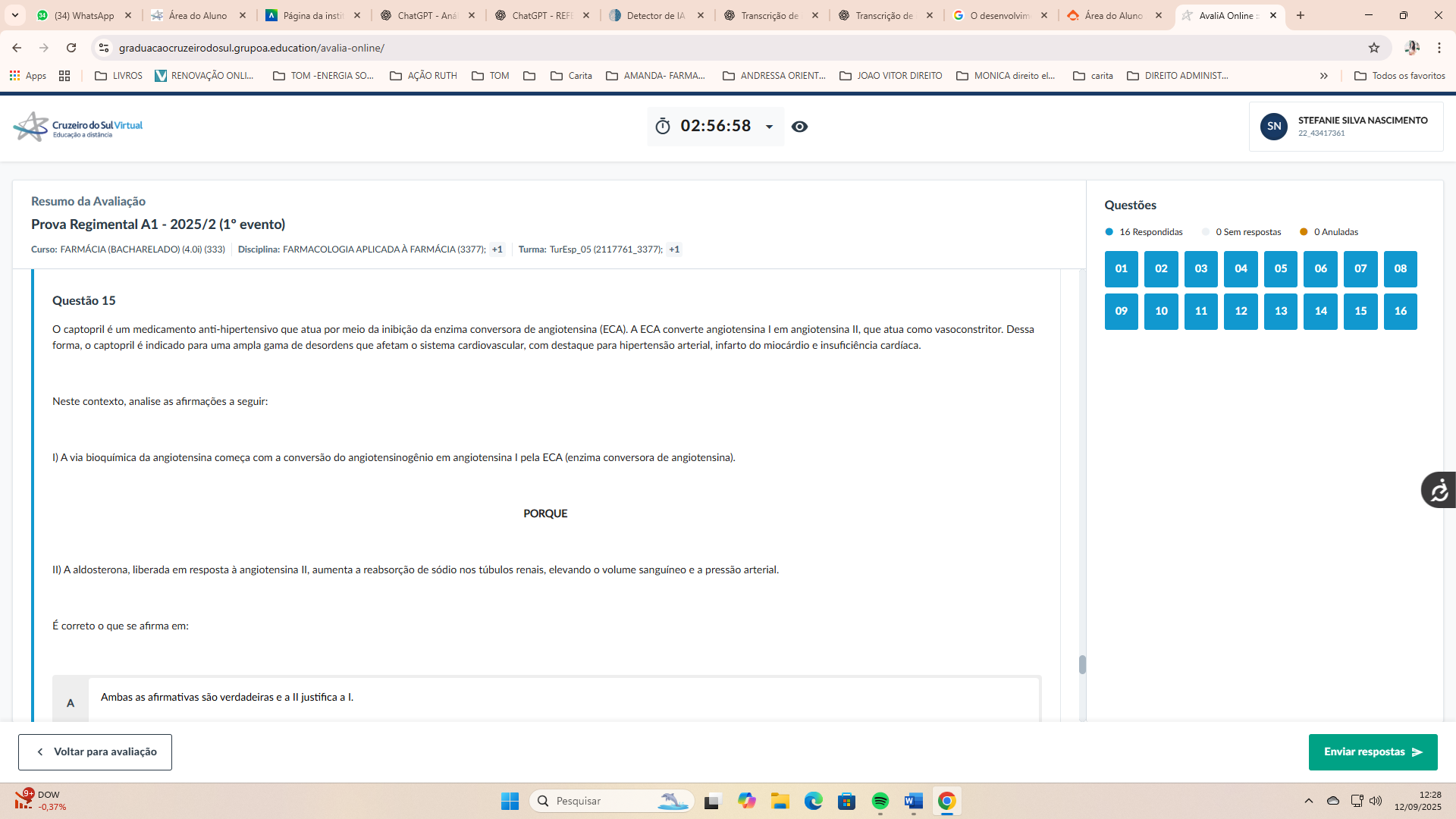Viewport: 1456px width, 819px height.
Task: Open LIVROS bookmark folder
Action: [118, 76]
